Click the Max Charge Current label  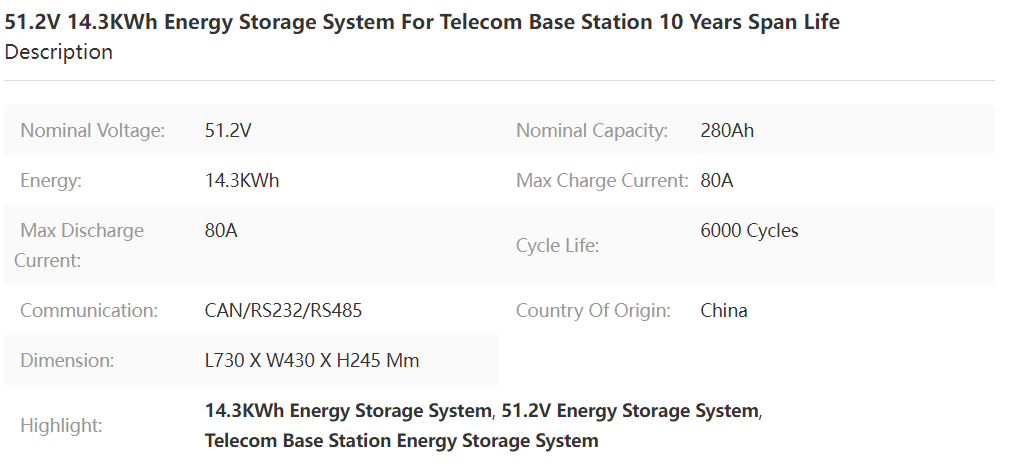click(602, 180)
